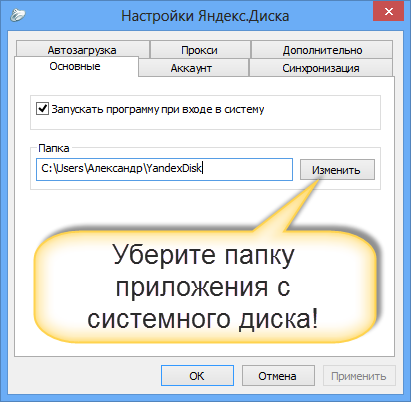This screenshot has width=411, height=402.
Task: Click the Применить button
Action: (359, 376)
